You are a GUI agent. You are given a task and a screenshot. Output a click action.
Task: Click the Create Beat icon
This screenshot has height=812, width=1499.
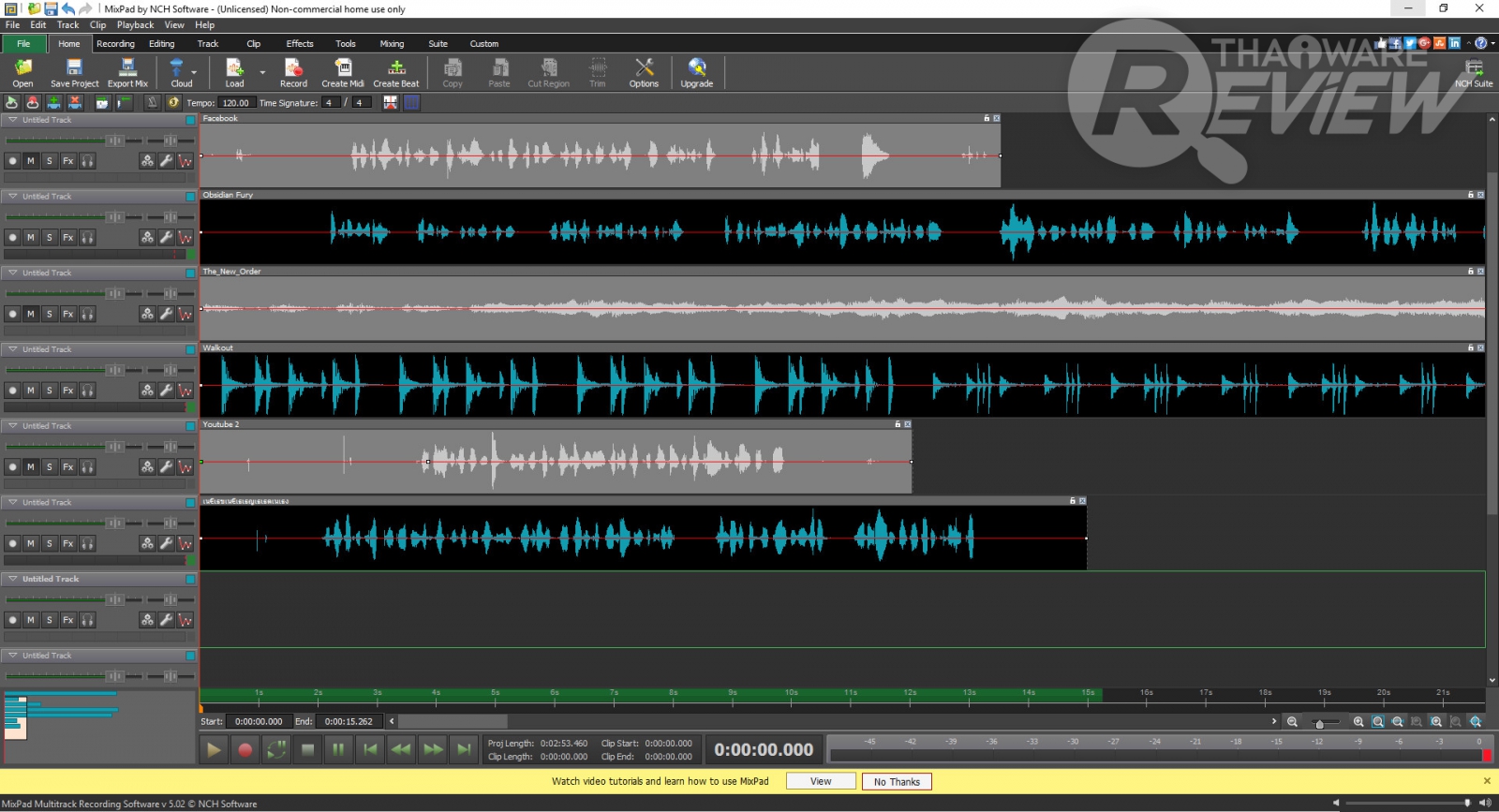click(x=396, y=71)
